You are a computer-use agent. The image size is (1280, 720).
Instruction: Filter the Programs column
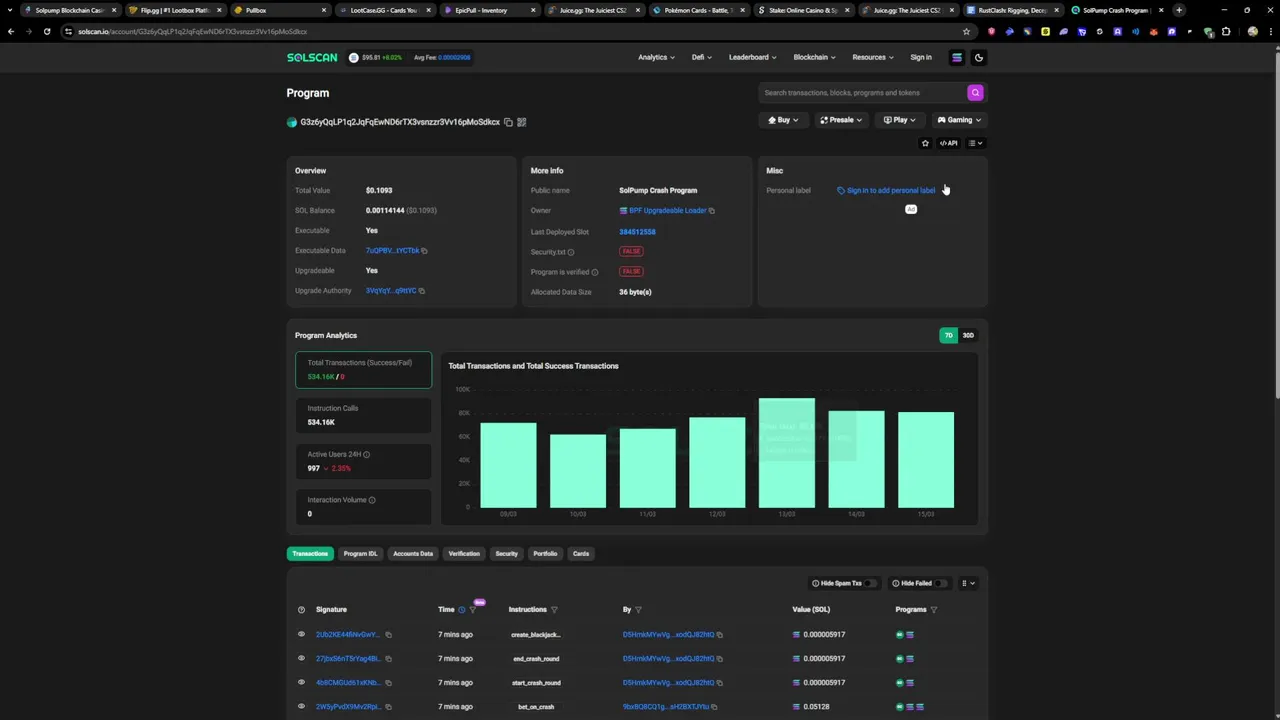click(934, 610)
